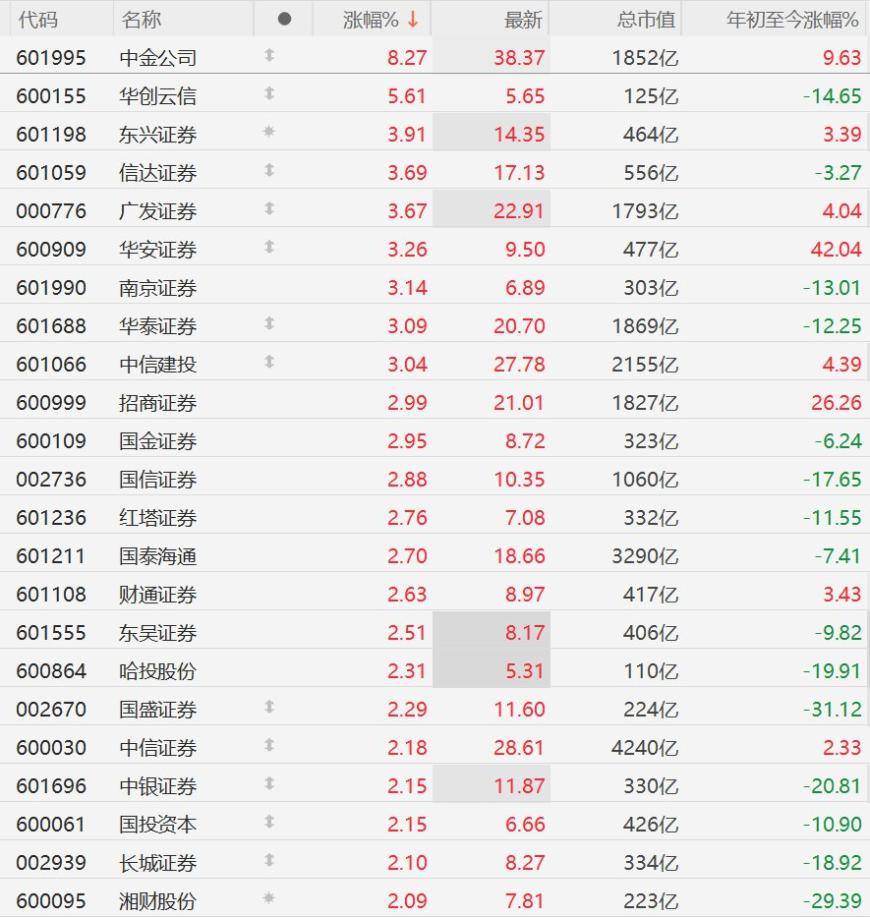Viewport: 870px width, 917px height.
Task: Click the gain value 8.27 for 中金公司
Action: pos(407,58)
